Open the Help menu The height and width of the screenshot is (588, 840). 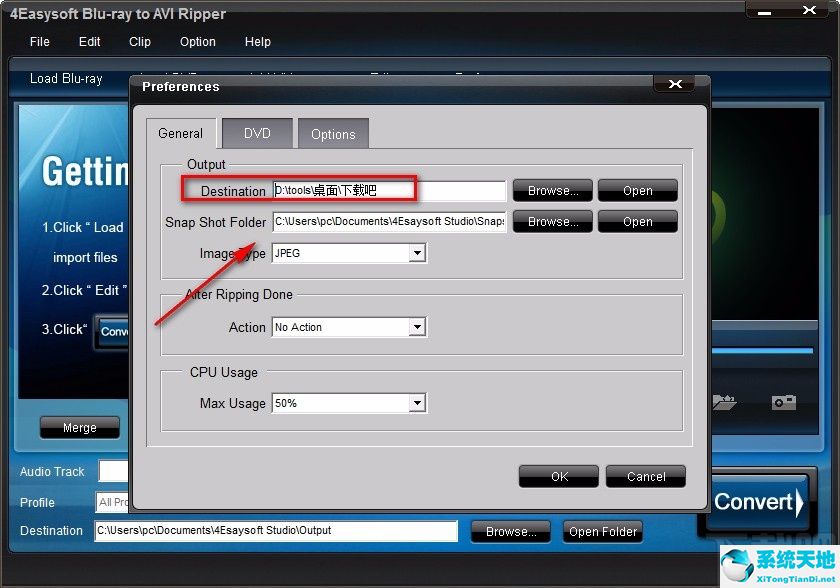click(258, 42)
